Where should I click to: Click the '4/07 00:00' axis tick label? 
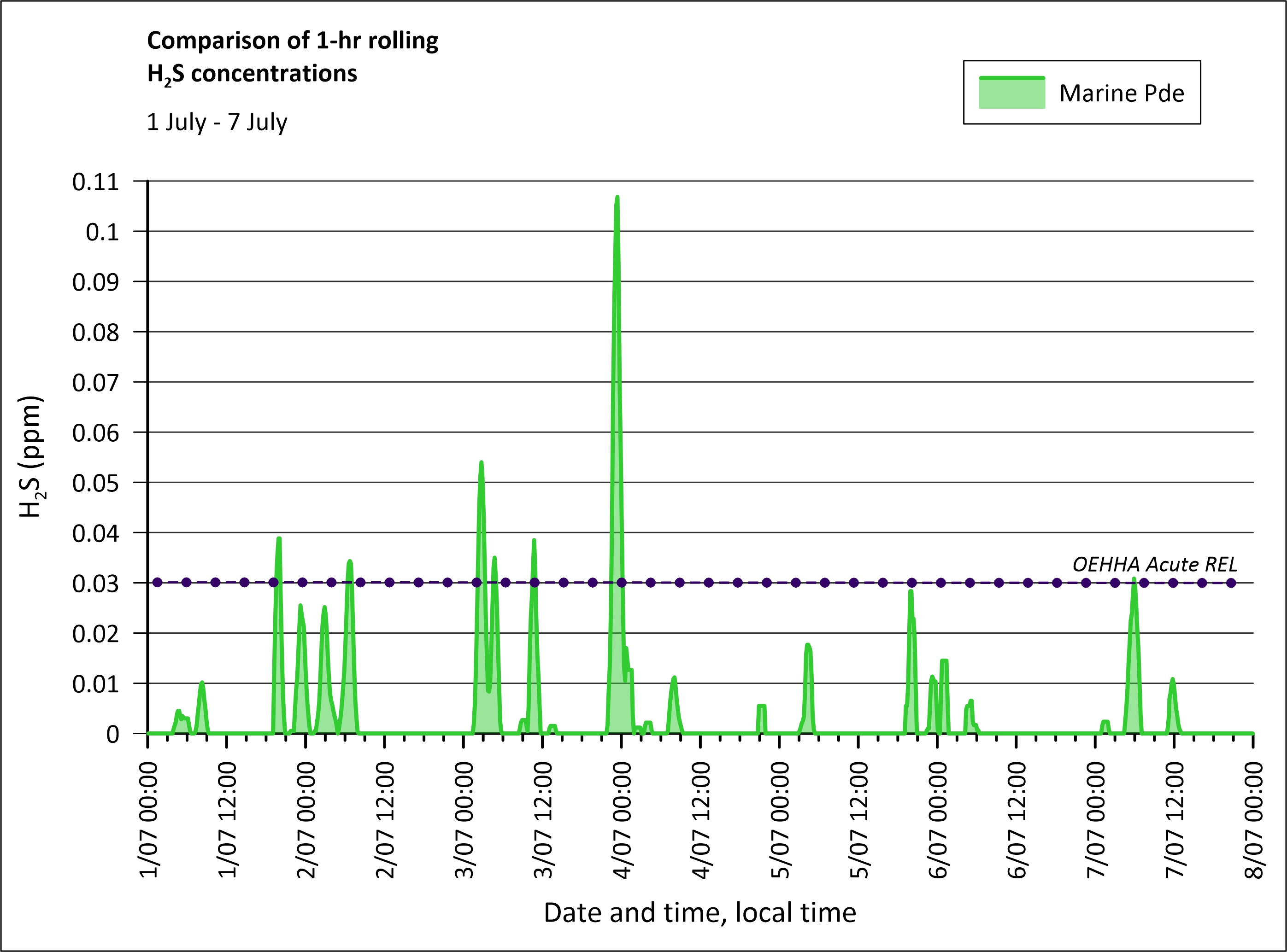click(x=622, y=819)
